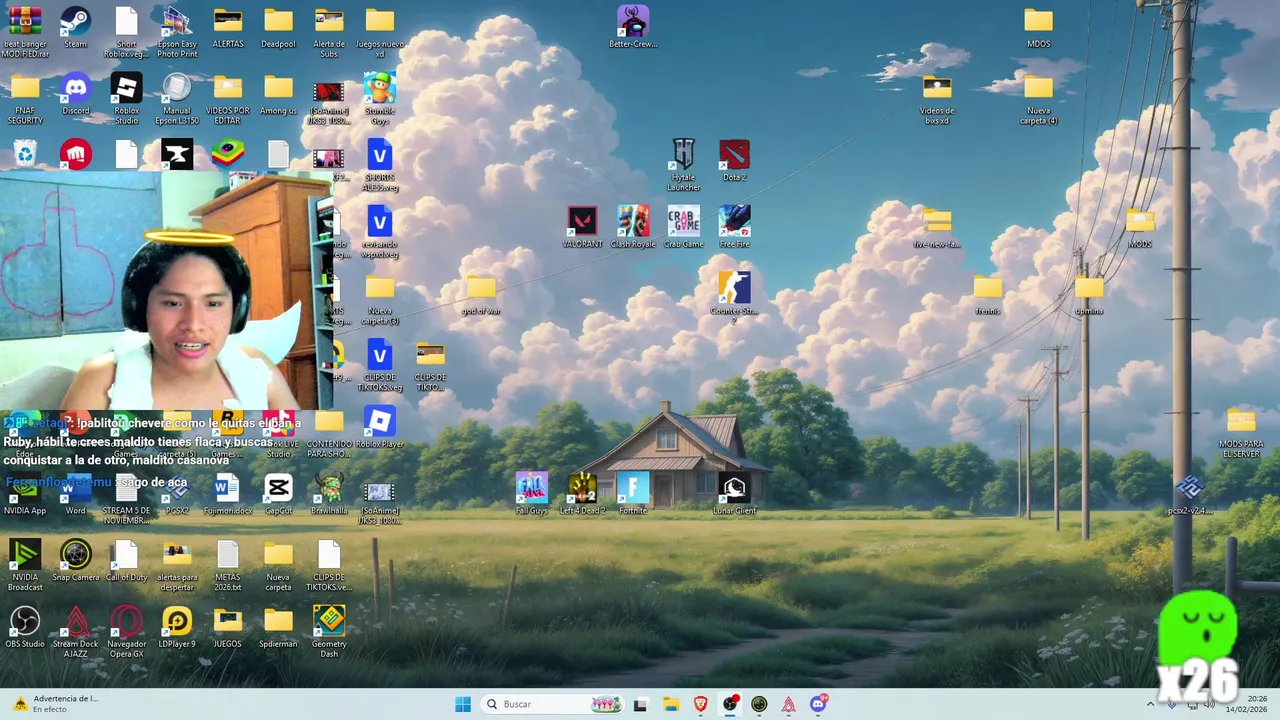Open Fujimori.docx Word document
Image resolution: width=1280 pixels, height=720 pixels.
(x=227, y=494)
